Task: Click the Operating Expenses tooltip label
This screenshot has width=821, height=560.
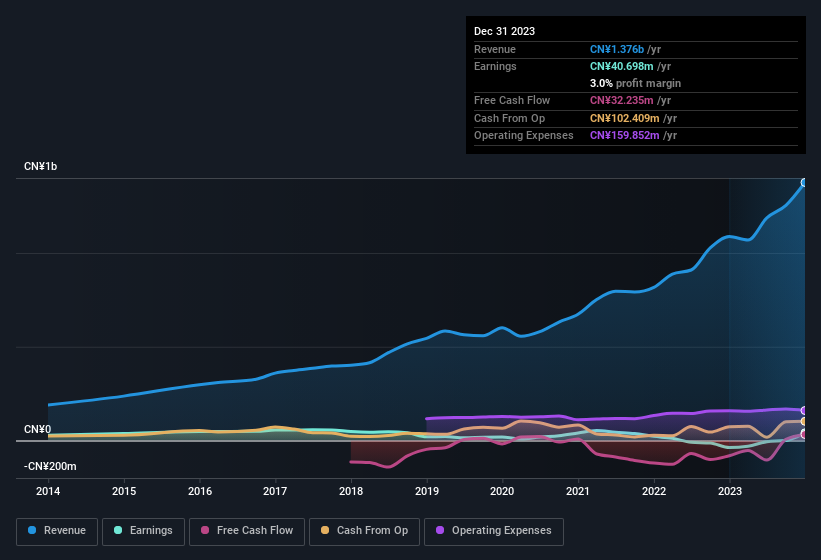Action: pos(524,136)
